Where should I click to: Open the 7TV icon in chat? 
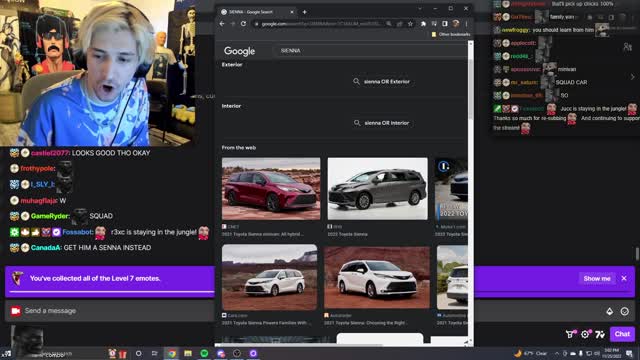tap(600, 334)
